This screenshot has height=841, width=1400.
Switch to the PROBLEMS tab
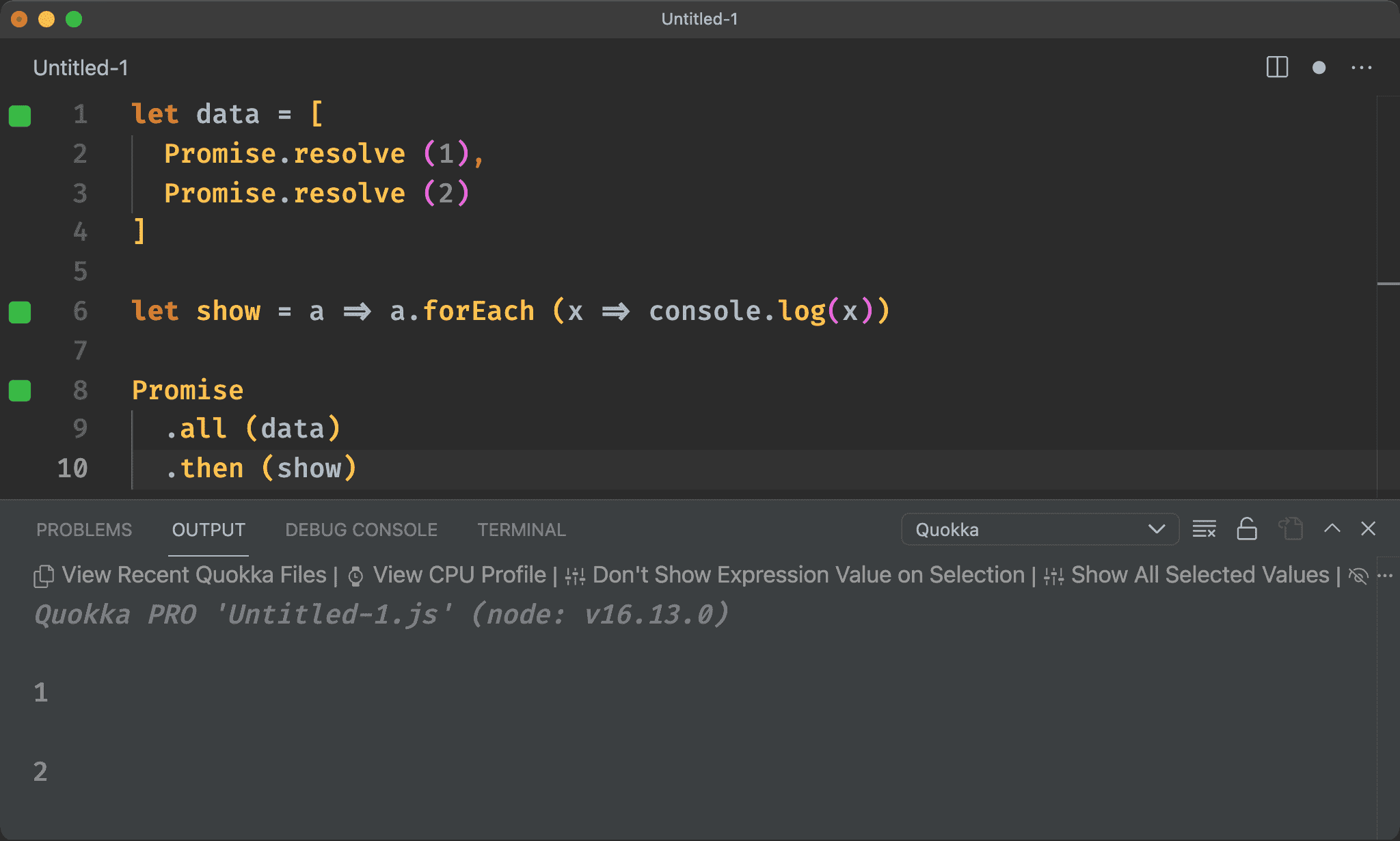click(84, 530)
